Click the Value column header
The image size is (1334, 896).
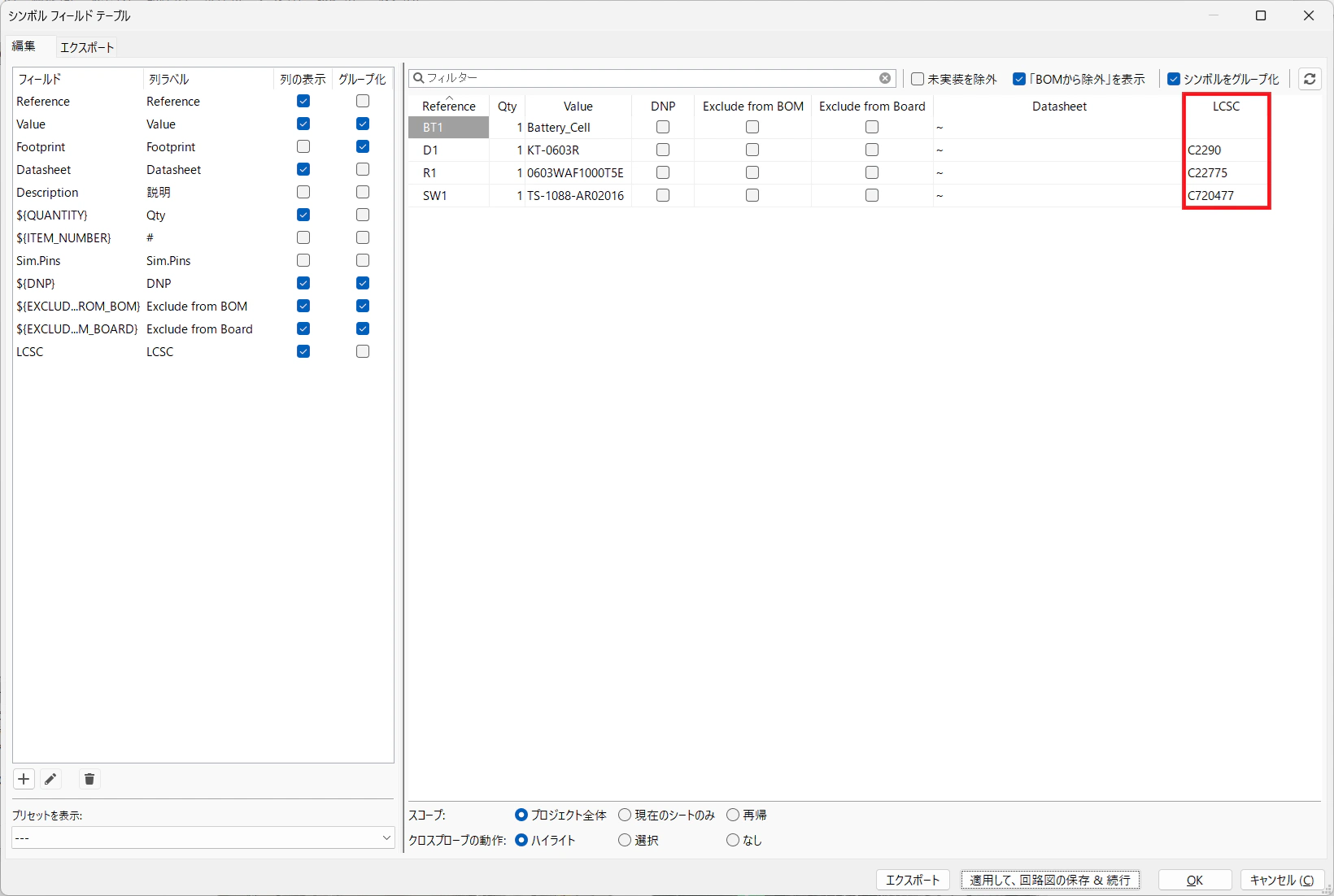pos(578,106)
